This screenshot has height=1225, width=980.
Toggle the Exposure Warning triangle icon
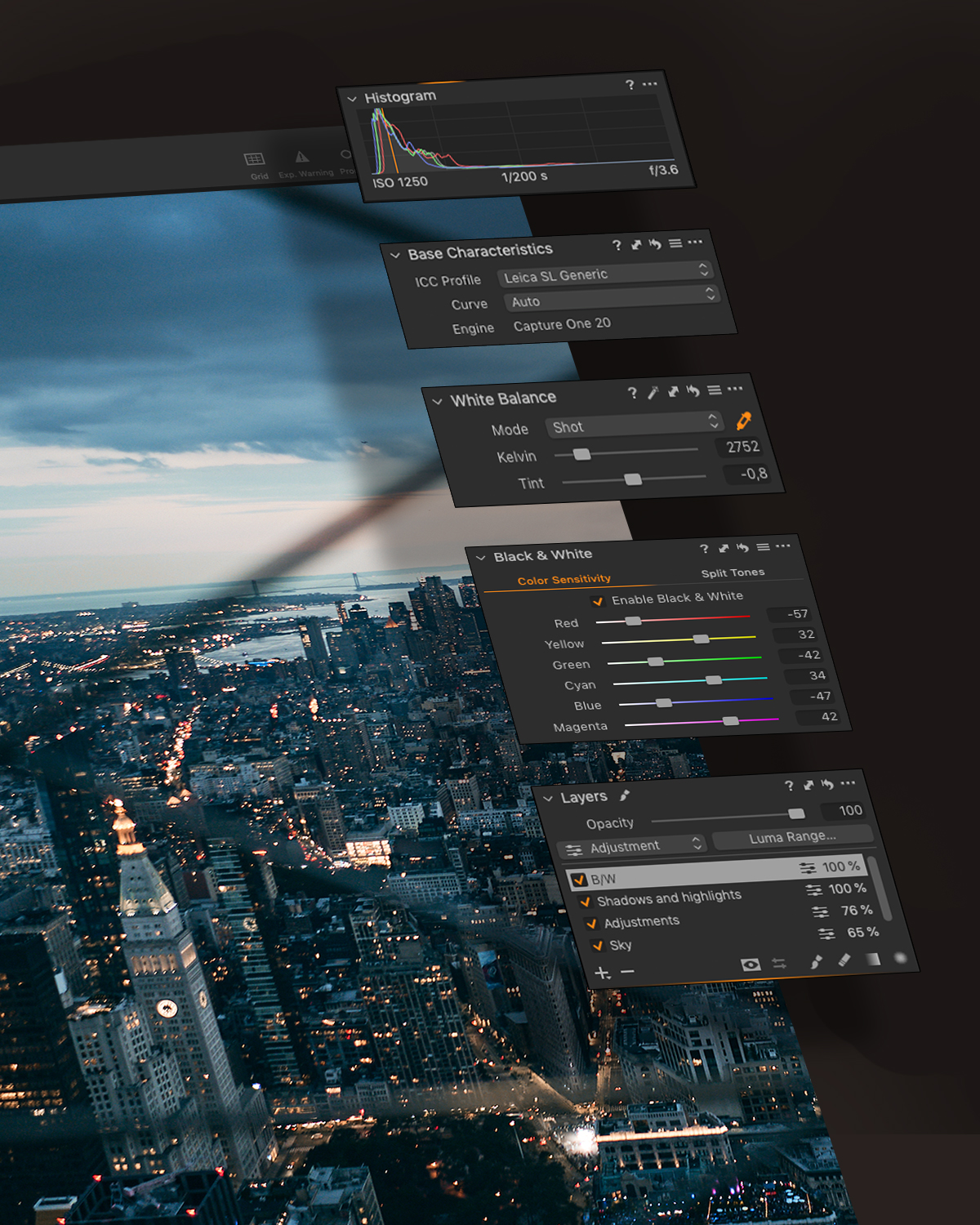coord(302,157)
